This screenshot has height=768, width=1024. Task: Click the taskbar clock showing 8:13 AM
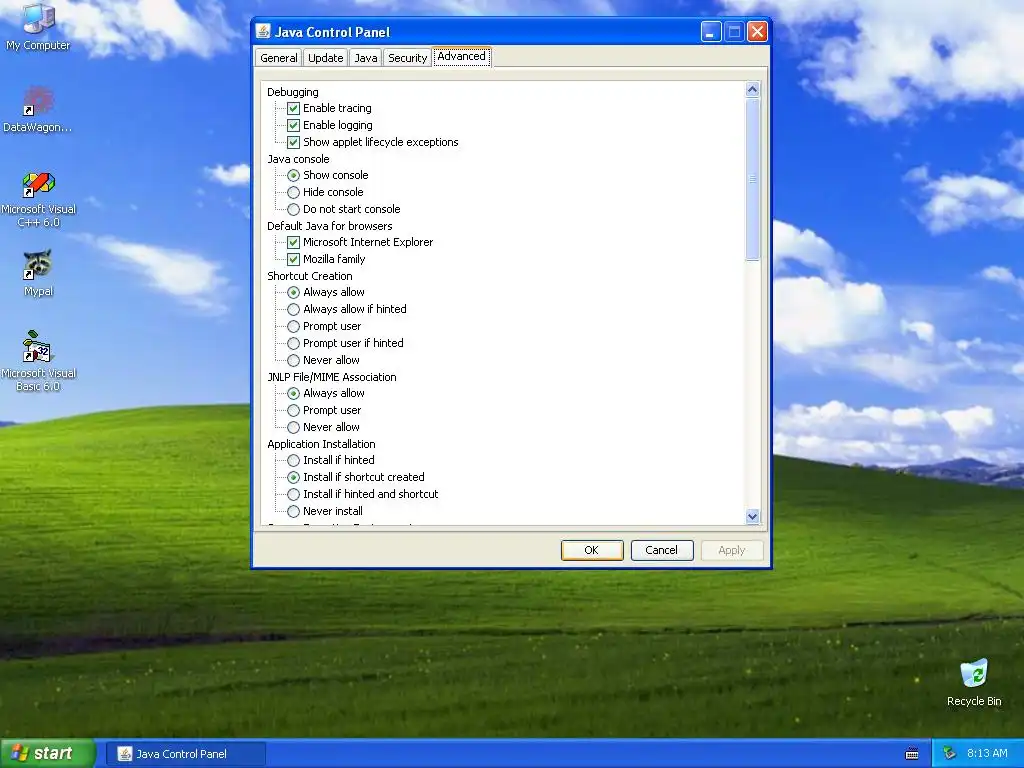[x=987, y=753]
